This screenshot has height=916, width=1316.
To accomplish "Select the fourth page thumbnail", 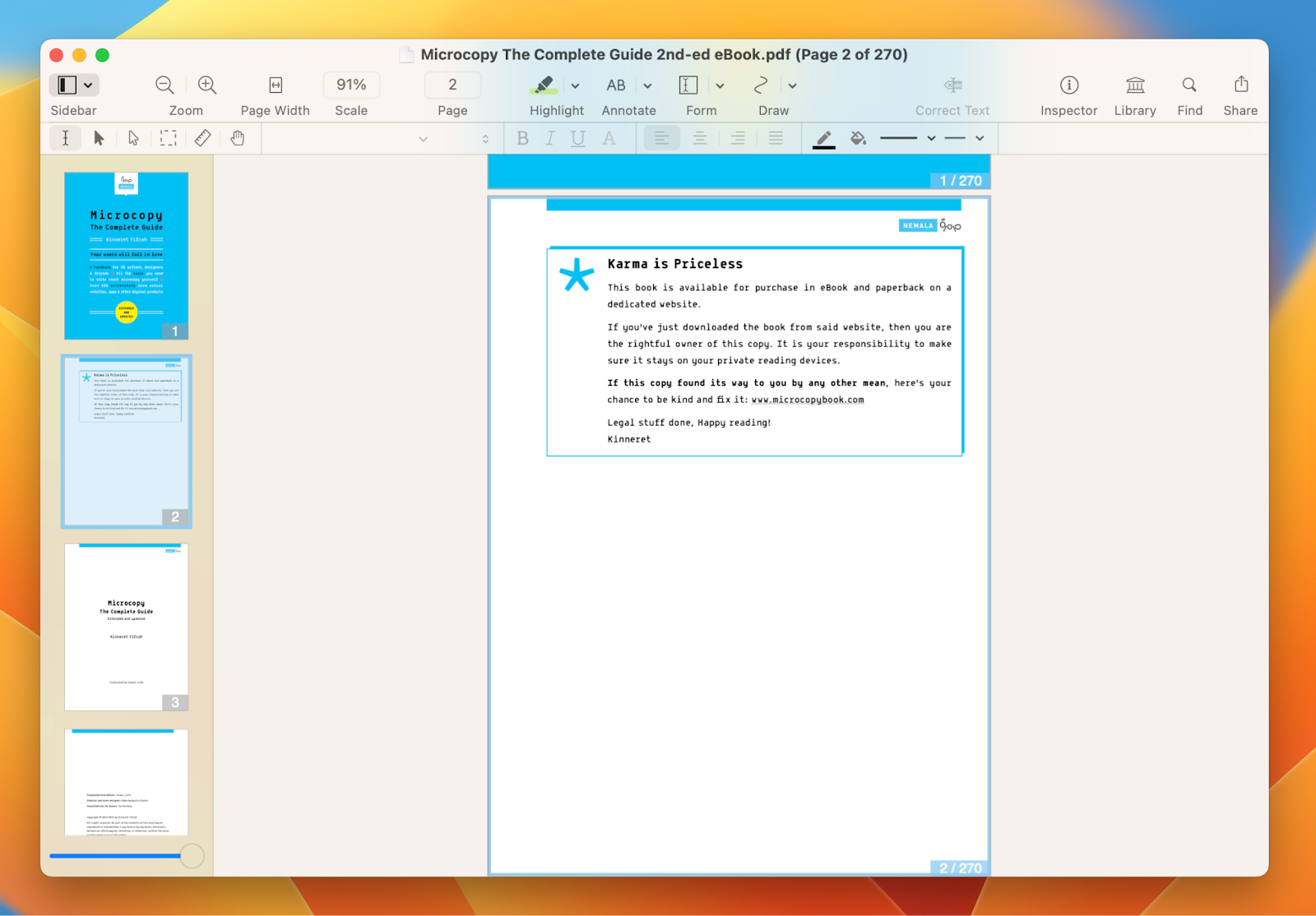I will [x=127, y=782].
